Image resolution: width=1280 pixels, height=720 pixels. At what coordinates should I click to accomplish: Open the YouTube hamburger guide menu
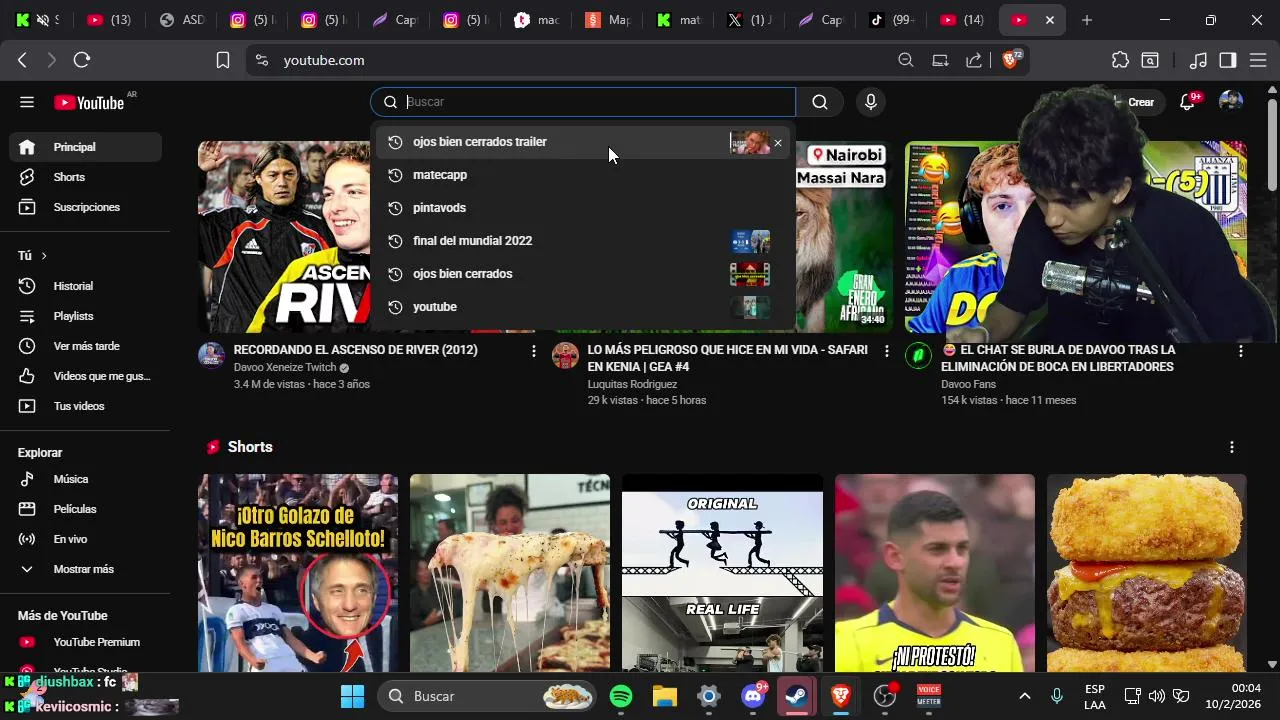pyautogui.click(x=27, y=102)
